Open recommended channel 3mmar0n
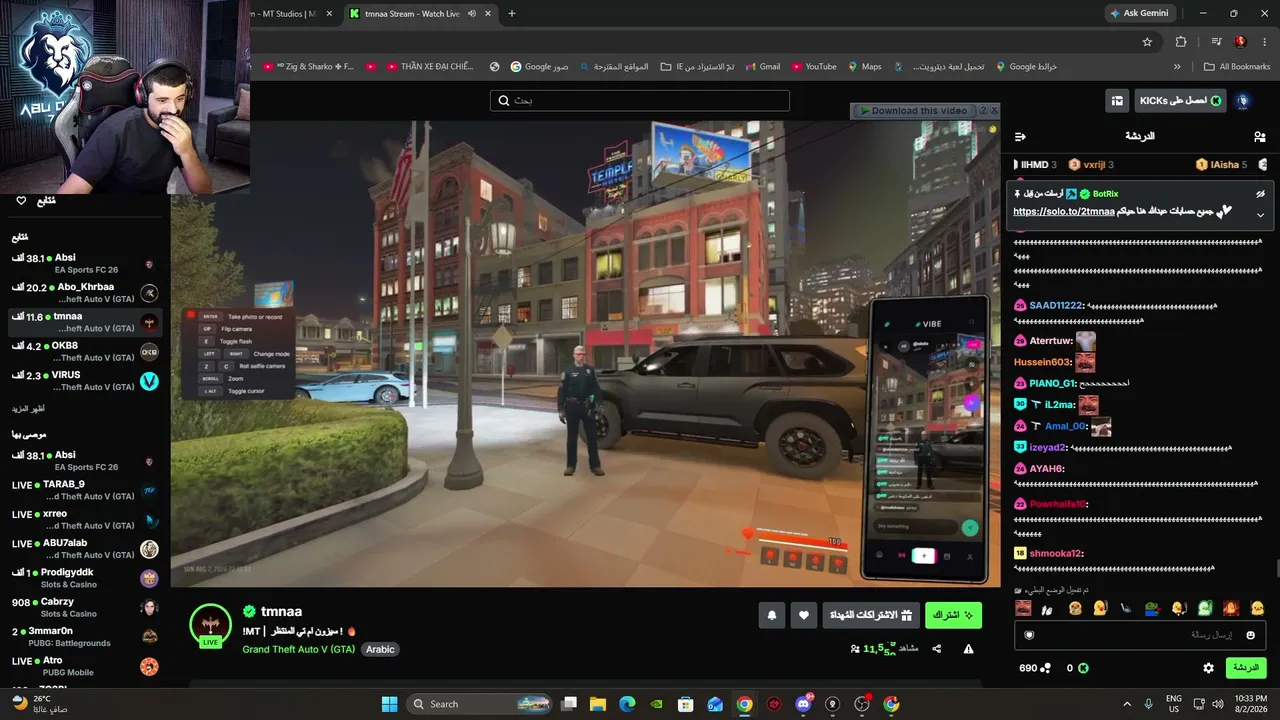Viewport: 1280px width, 720px height. (85, 636)
